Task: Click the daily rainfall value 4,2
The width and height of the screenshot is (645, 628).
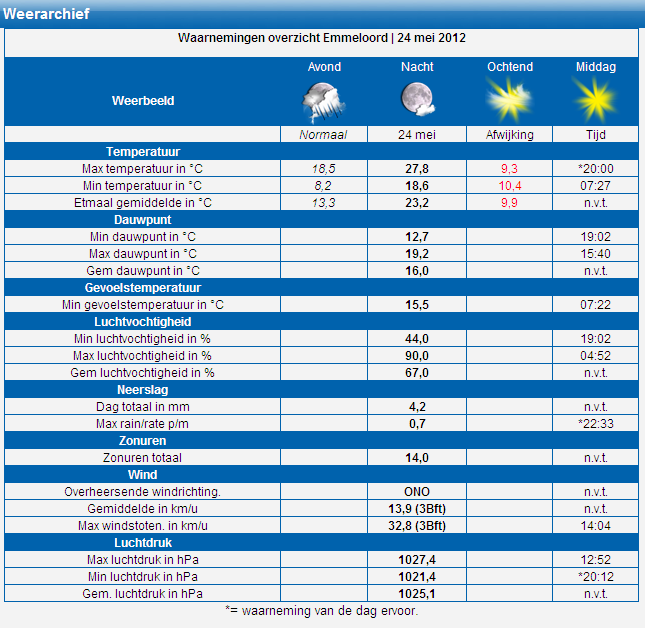Action: (x=417, y=407)
